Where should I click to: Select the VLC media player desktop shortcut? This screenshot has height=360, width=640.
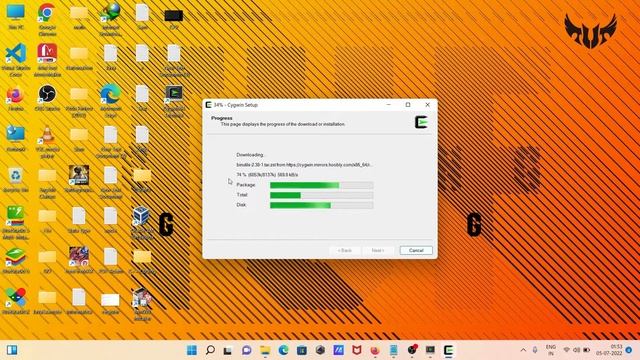47,142
